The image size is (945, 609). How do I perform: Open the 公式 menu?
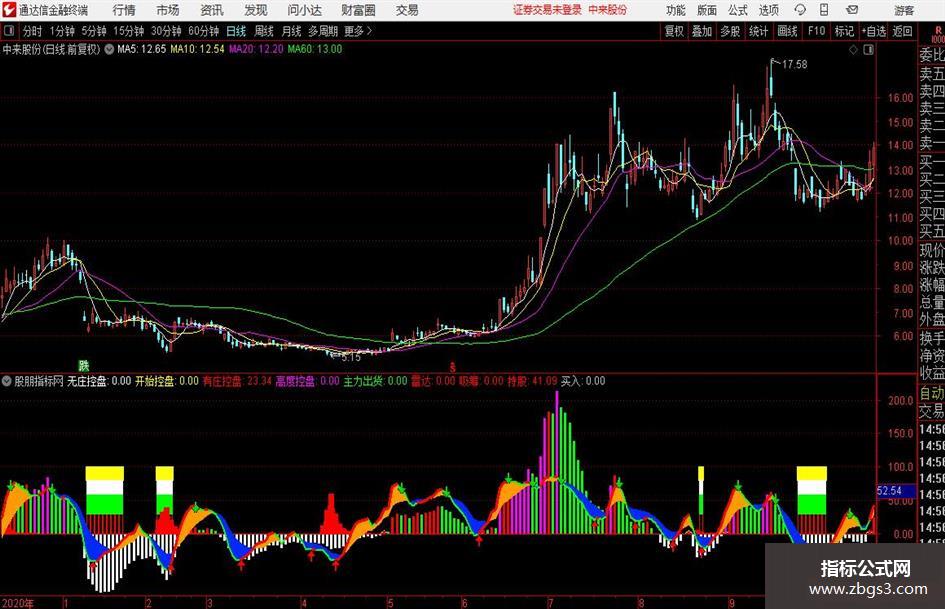point(738,10)
